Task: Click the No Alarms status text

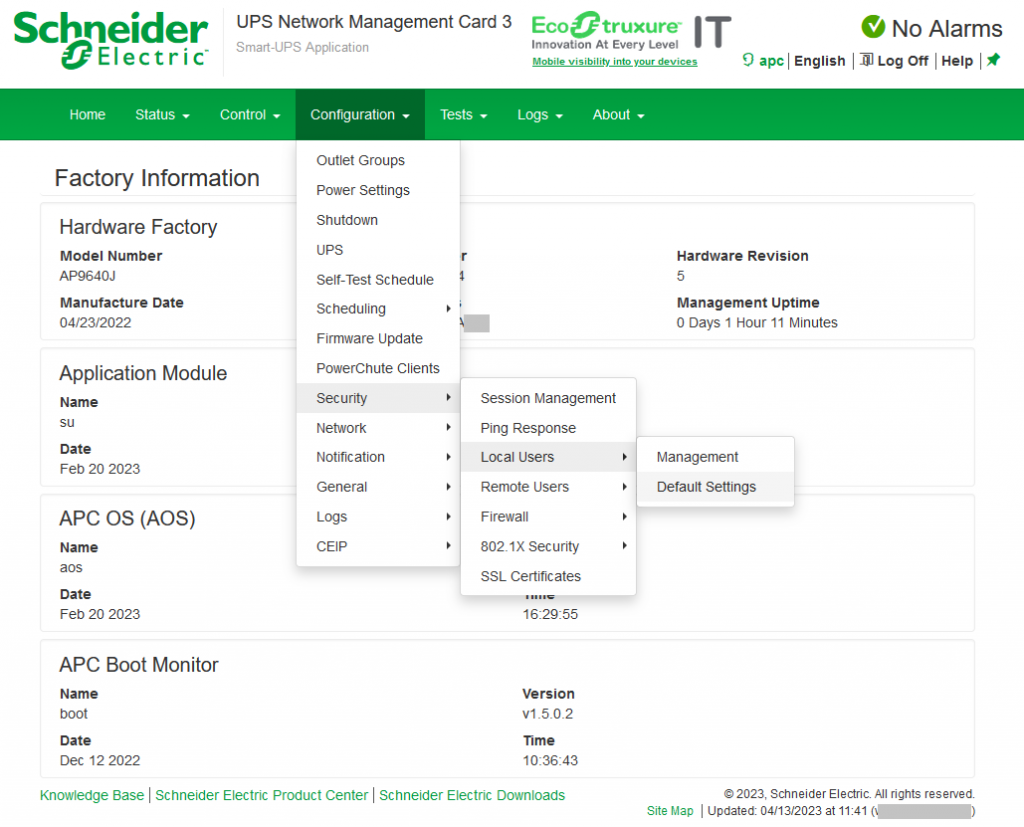Action: tap(947, 29)
